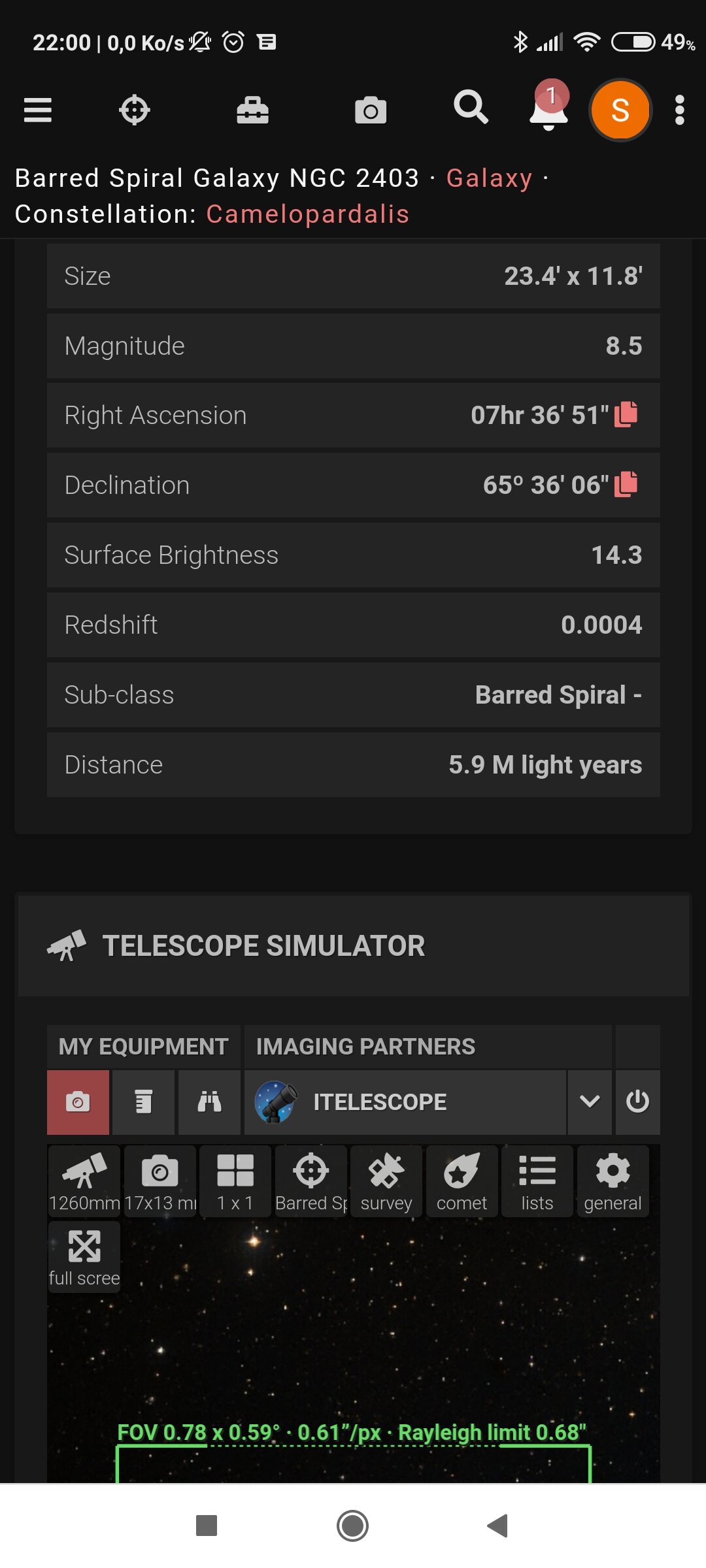The image size is (706, 1568).
Task: Open the 1260mm telescope selector
Action: pos(84,1181)
